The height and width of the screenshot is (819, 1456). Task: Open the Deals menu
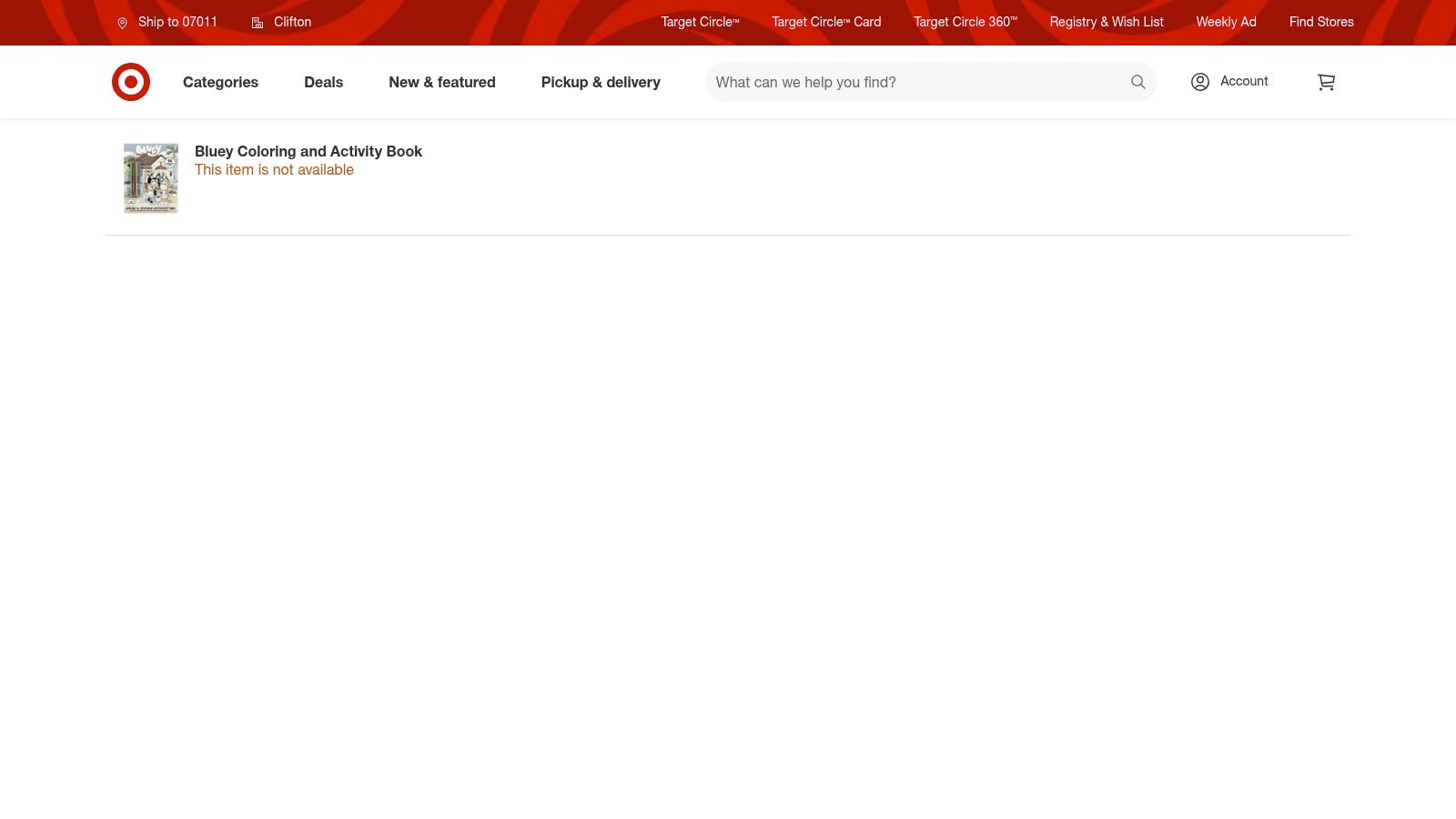coord(323,82)
